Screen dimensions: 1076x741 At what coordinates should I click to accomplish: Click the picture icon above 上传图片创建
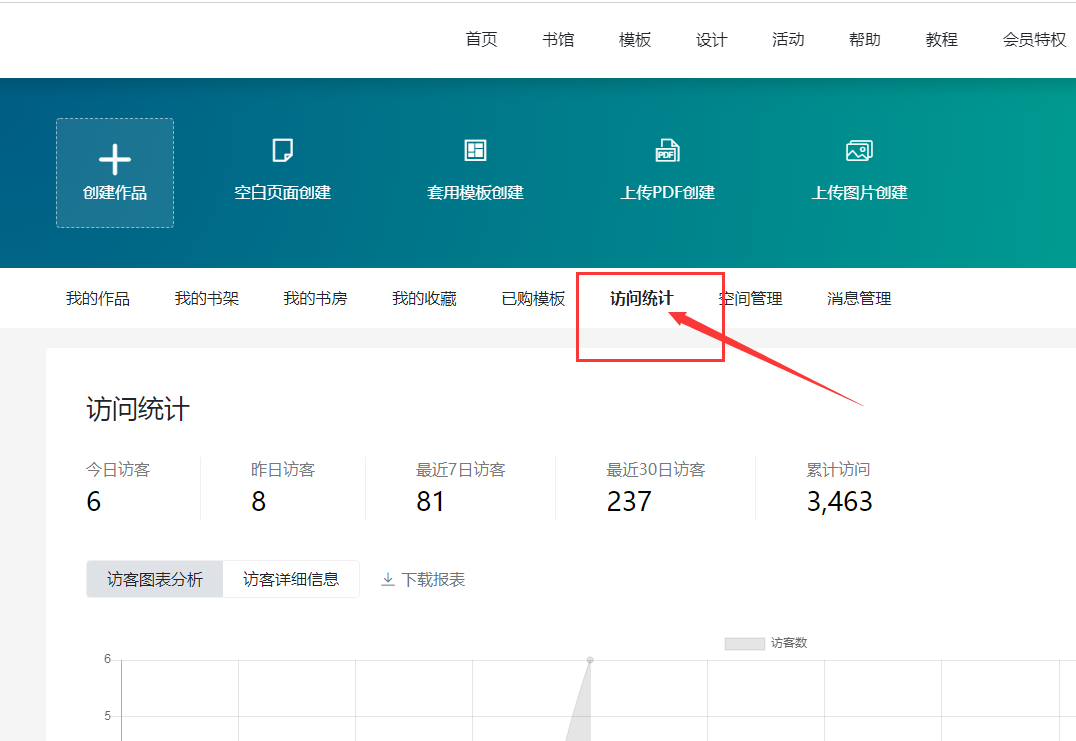click(859, 150)
